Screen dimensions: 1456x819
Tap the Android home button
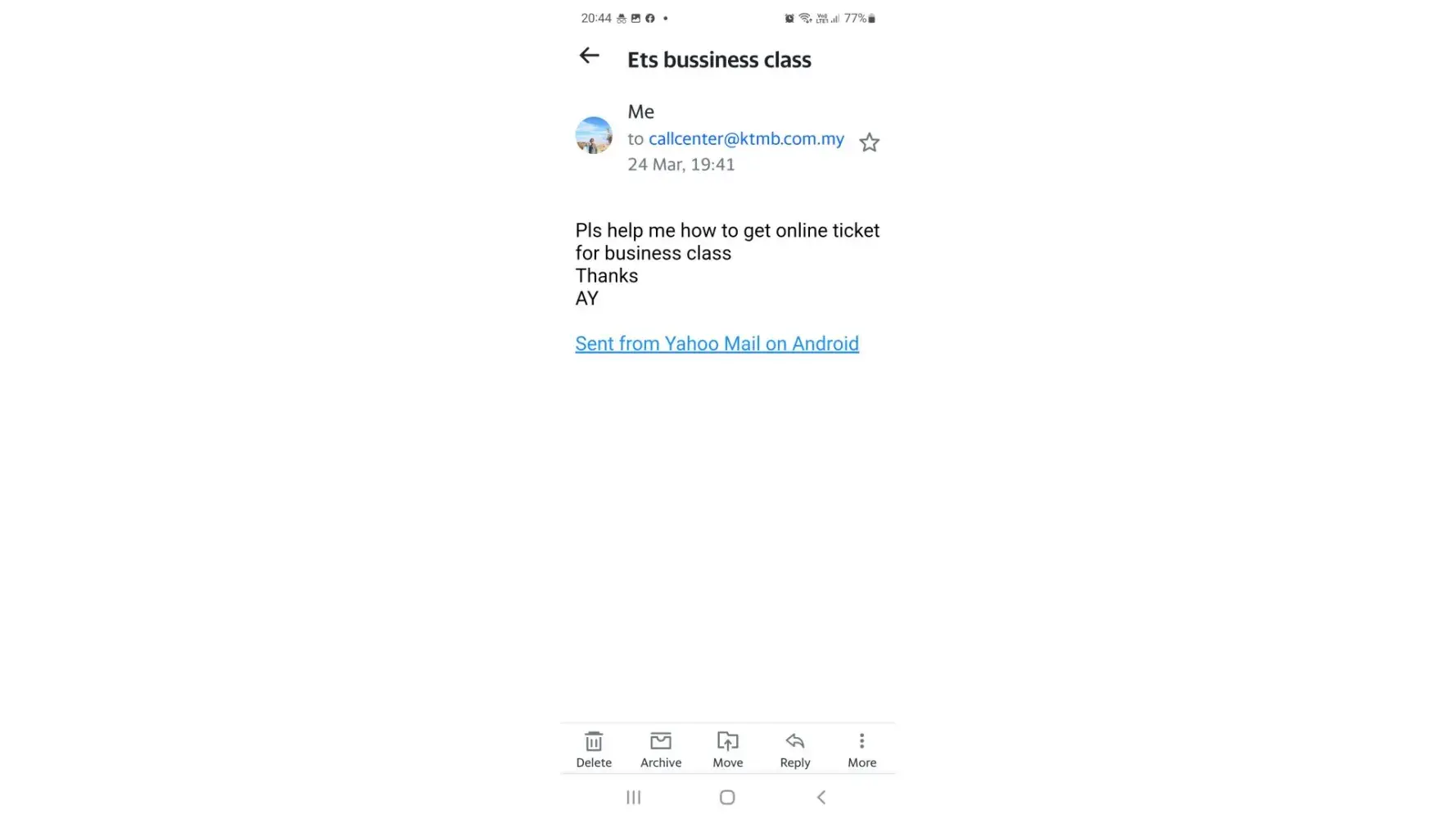coord(727,797)
